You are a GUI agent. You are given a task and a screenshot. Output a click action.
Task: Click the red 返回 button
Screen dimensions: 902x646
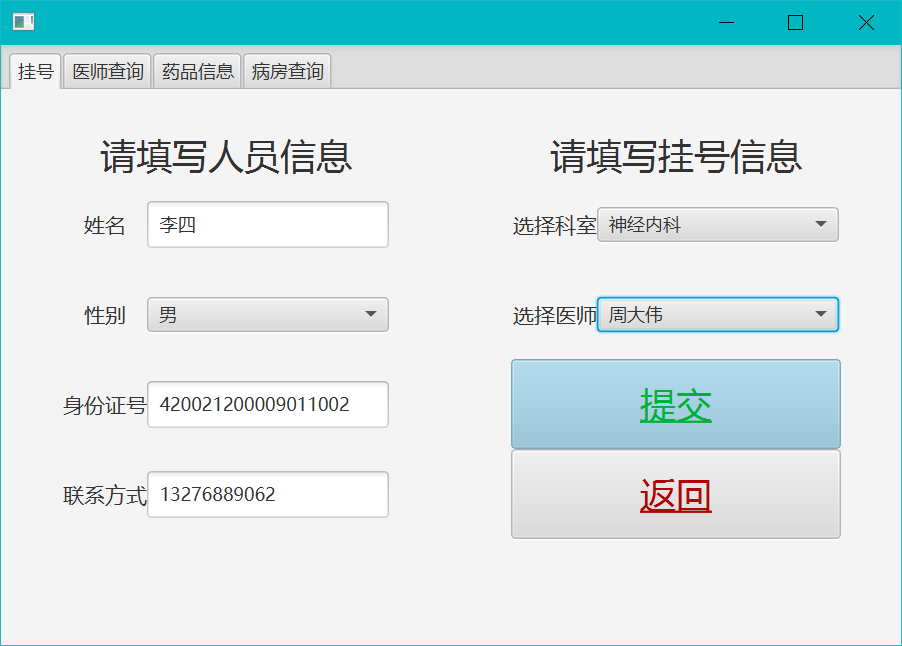[675, 495]
